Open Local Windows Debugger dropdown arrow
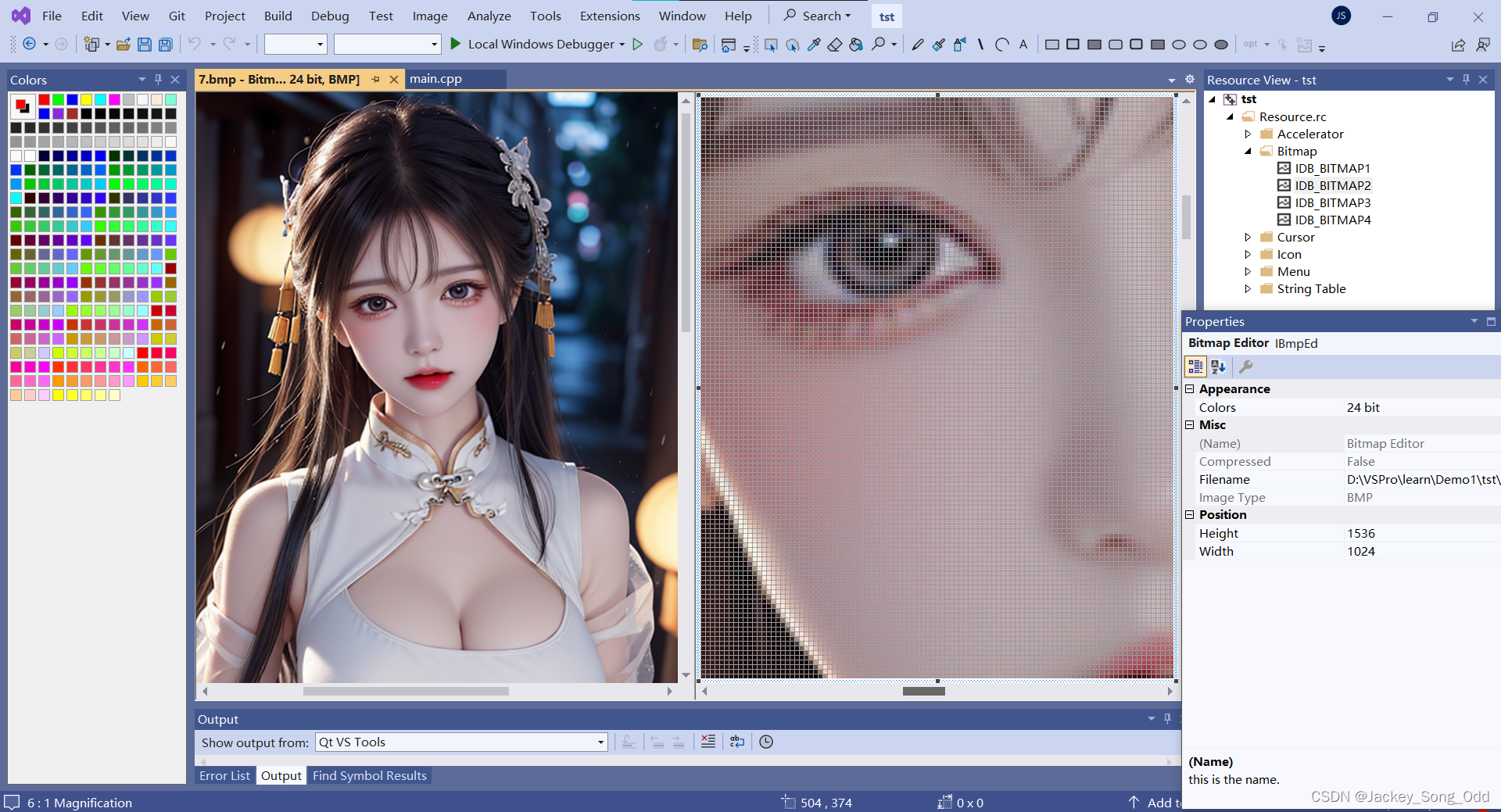Viewport: 1501px width, 812px height. [x=622, y=45]
